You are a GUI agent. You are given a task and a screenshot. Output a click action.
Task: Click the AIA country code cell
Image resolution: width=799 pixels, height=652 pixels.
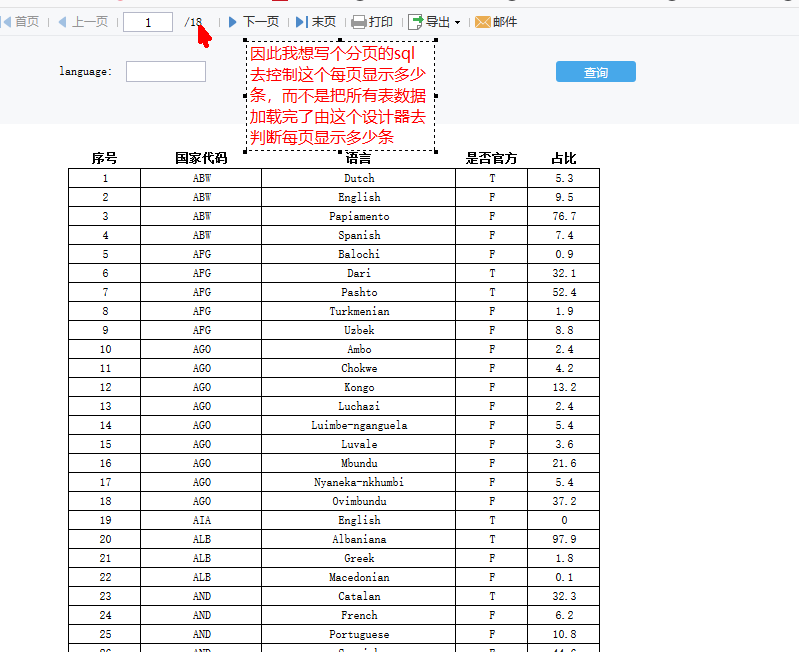click(201, 521)
